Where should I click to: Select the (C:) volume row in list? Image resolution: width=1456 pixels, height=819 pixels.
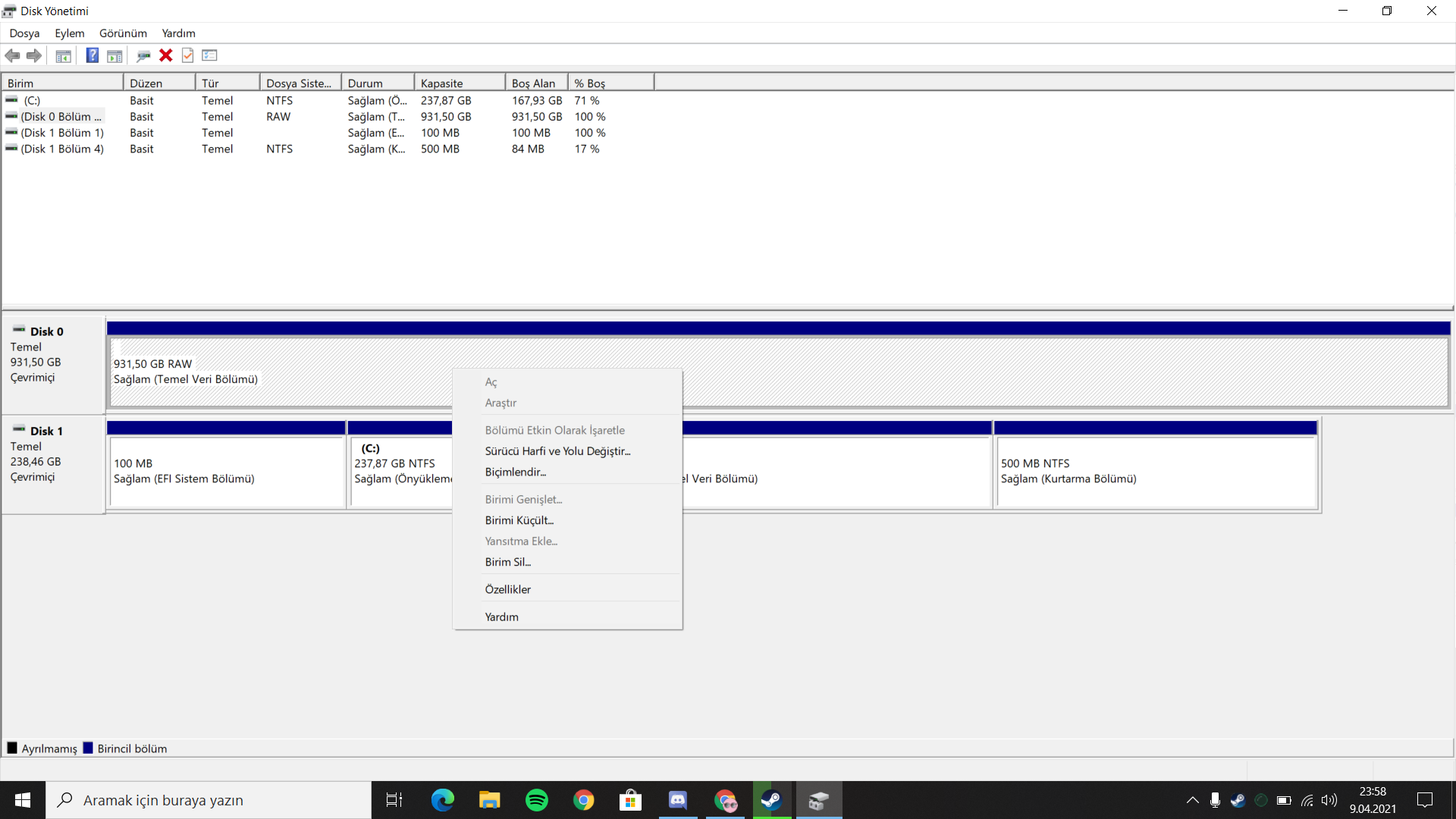pos(32,100)
